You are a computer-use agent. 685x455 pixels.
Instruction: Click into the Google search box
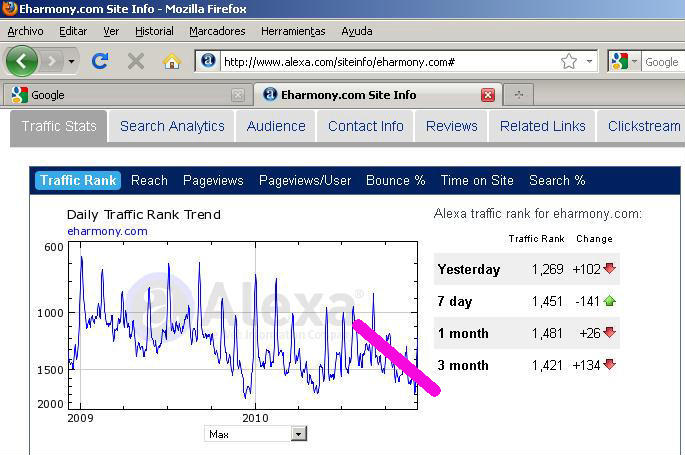(663, 62)
